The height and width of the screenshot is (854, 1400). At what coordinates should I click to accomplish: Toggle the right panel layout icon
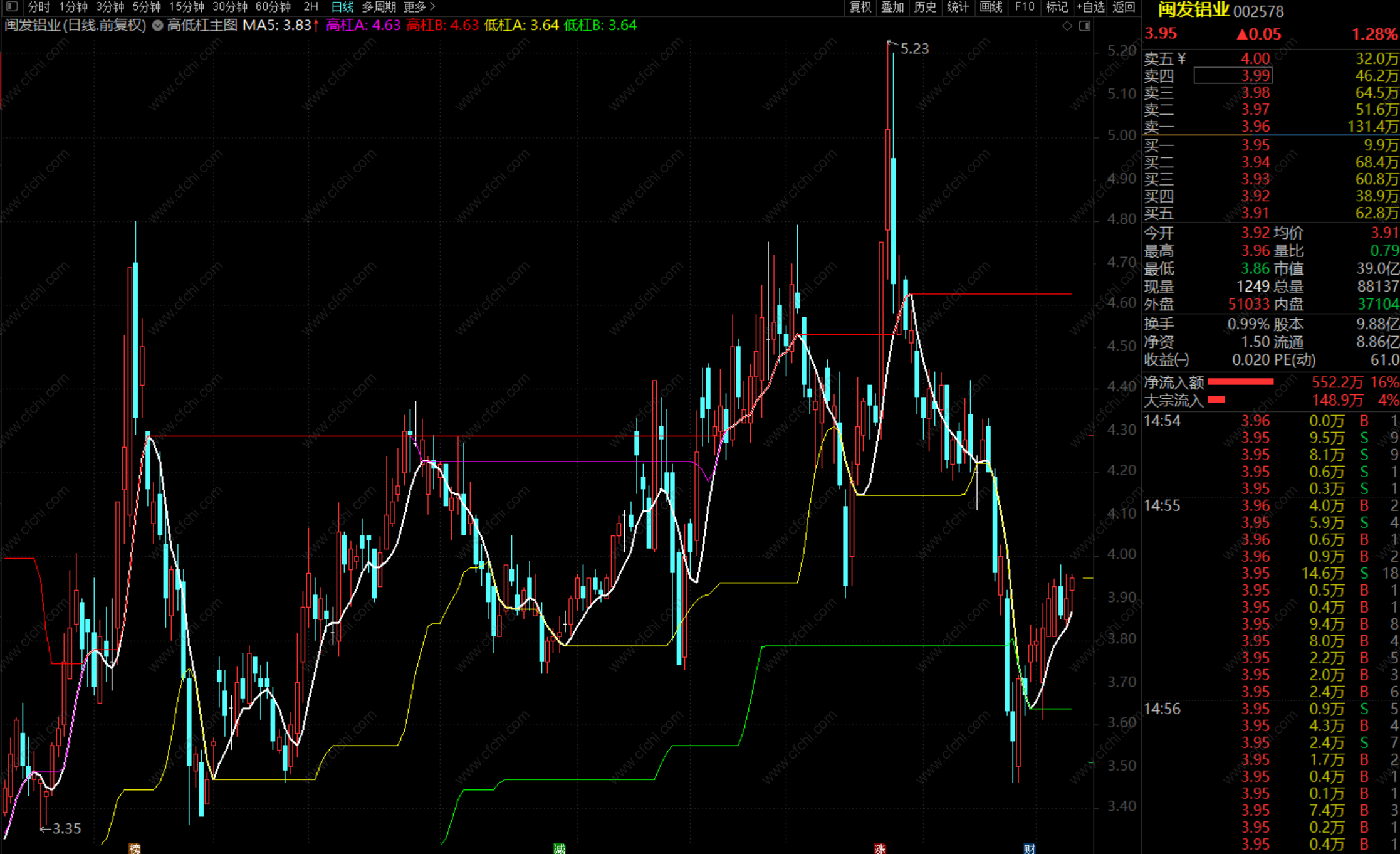tap(1085, 26)
